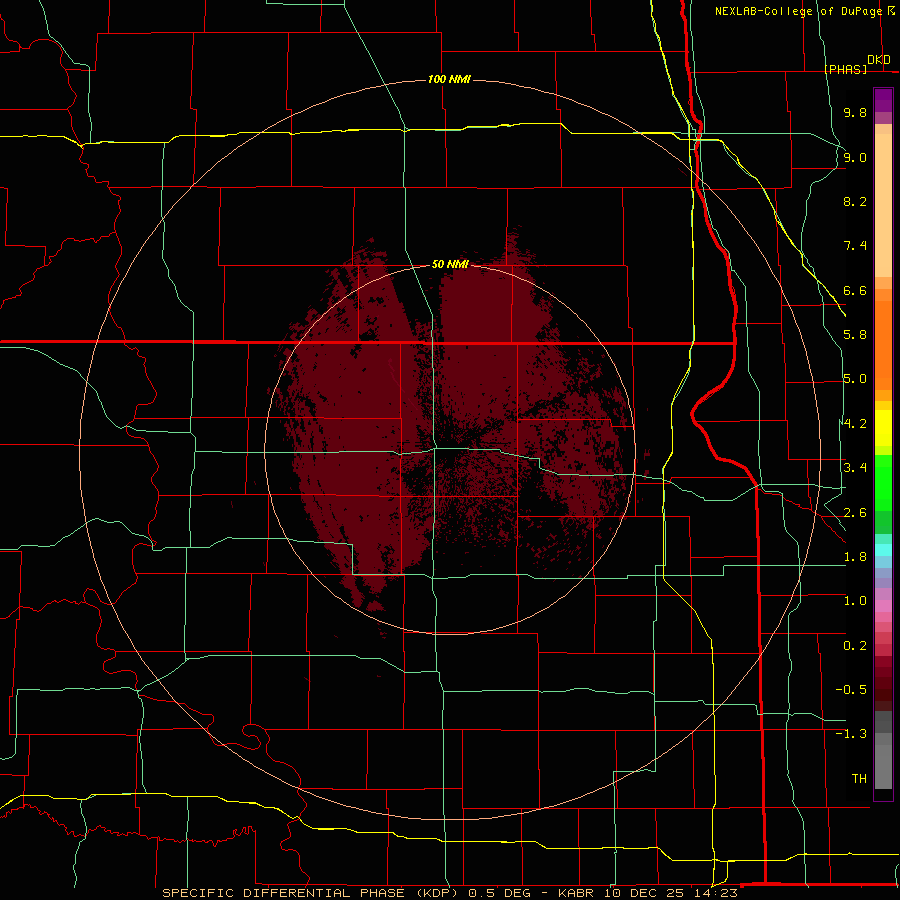This screenshot has width=900, height=900.
Task: Click the 7.4 value on the color scale
Action: coord(855,246)
